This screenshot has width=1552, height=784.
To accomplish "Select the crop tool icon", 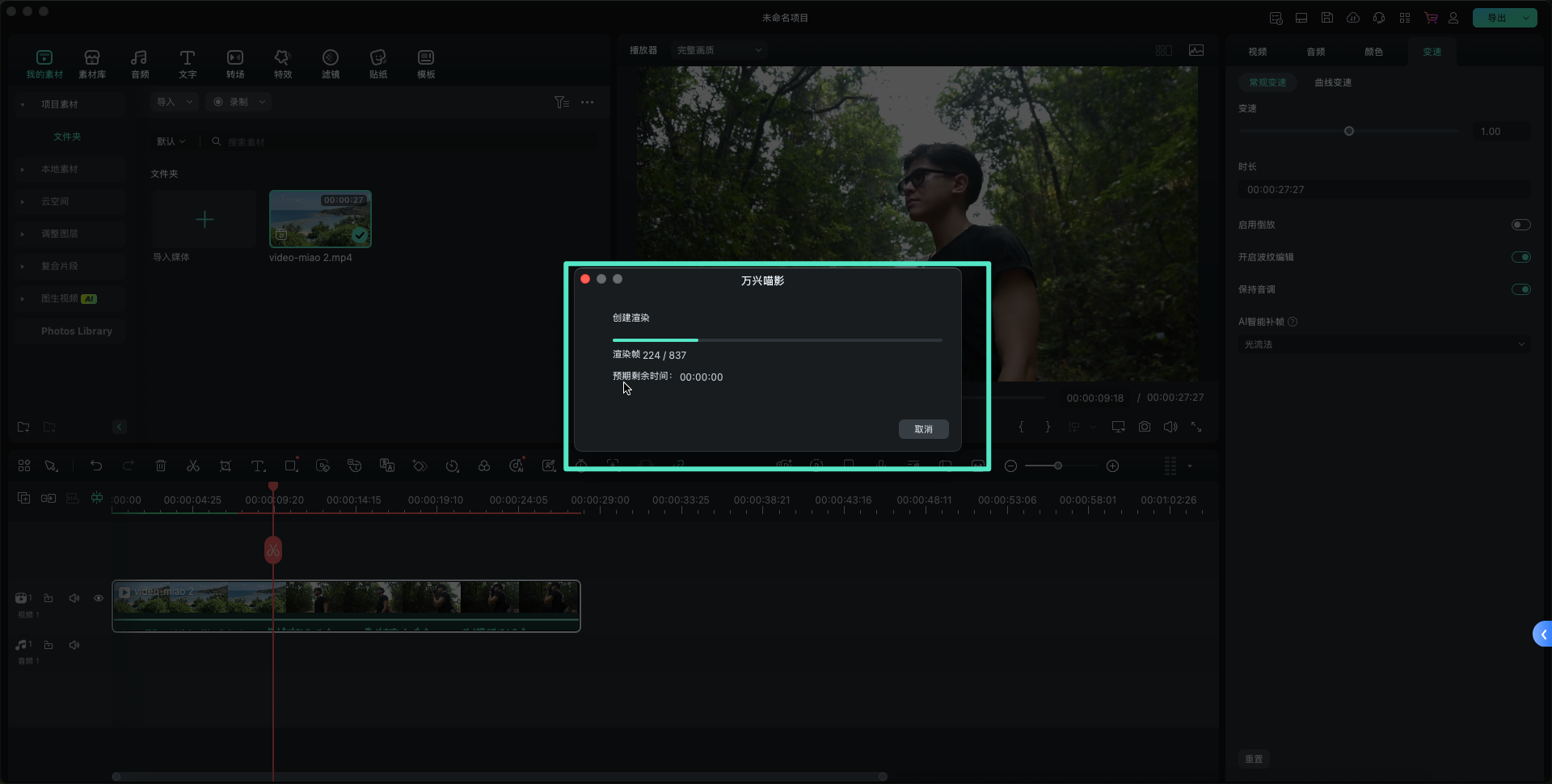I will (x=226, y=466).
